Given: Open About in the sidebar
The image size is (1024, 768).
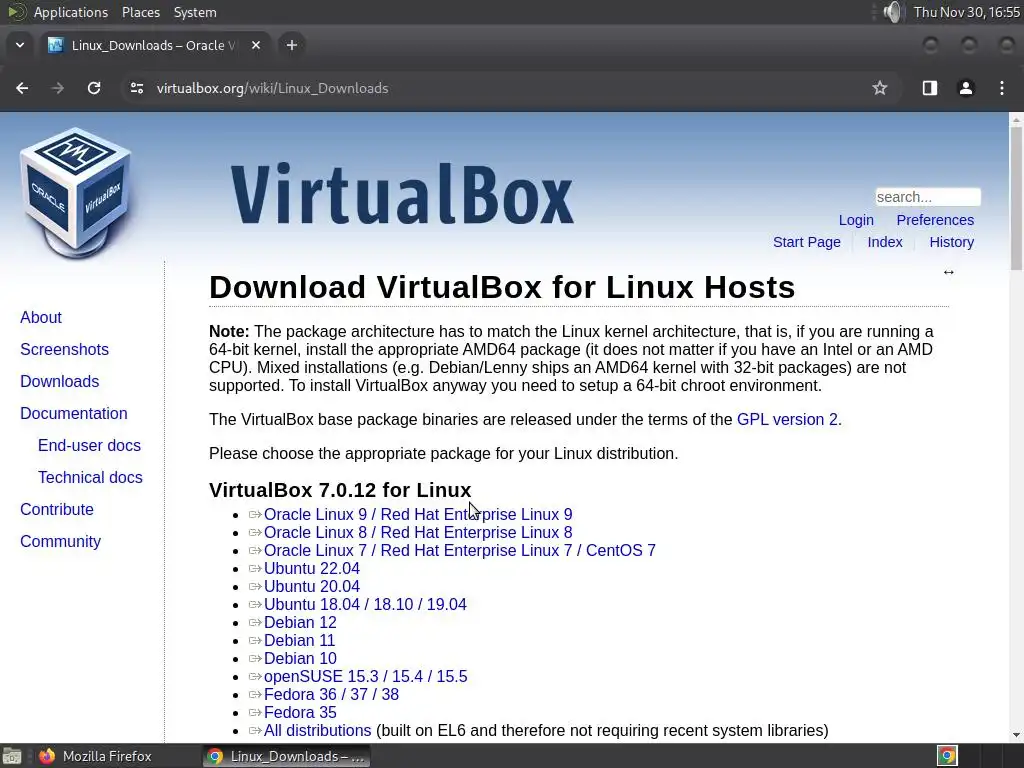Looking at the screenshot, I should tap(41, 317).
